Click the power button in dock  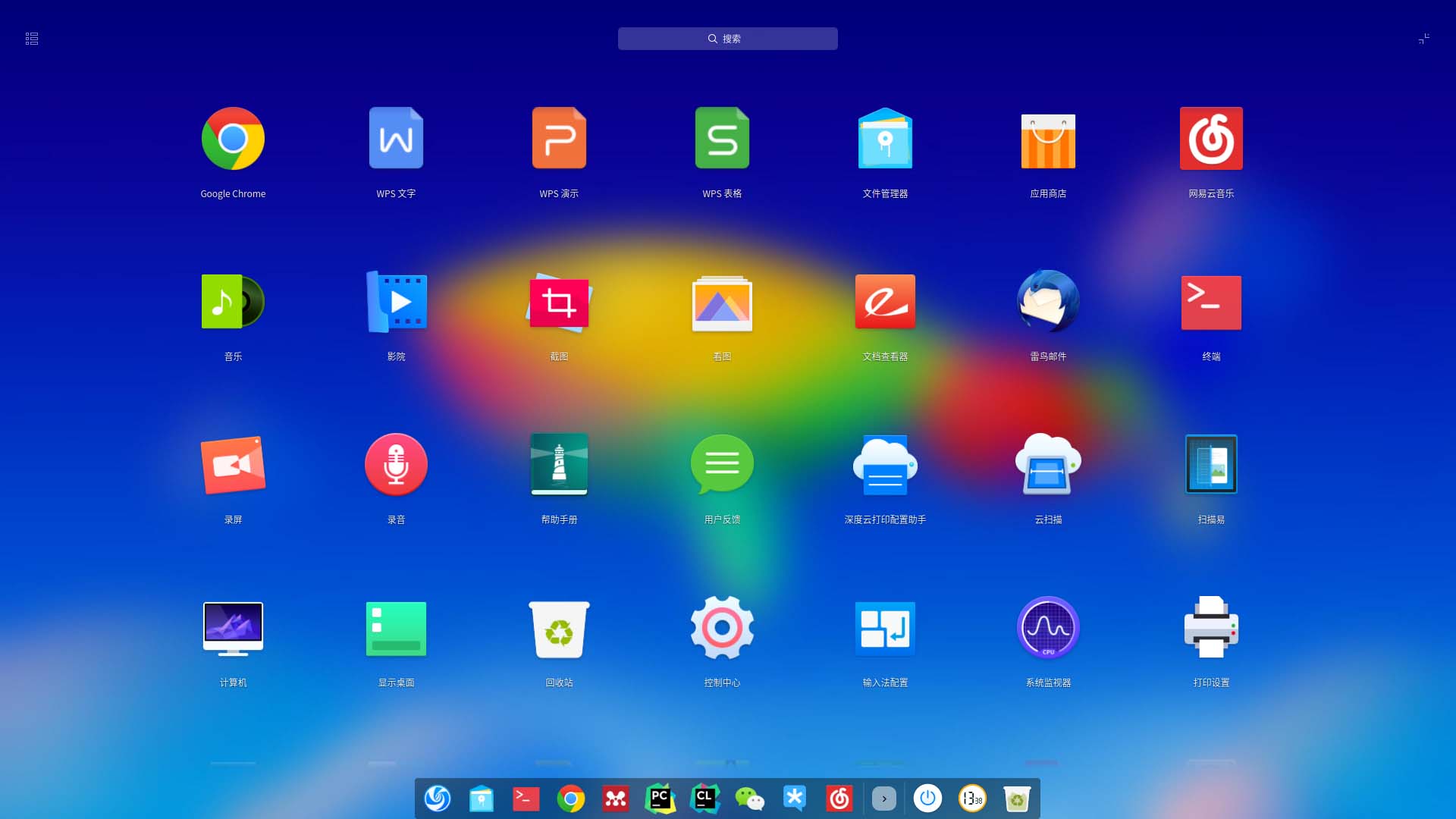[x=927, y=799]
